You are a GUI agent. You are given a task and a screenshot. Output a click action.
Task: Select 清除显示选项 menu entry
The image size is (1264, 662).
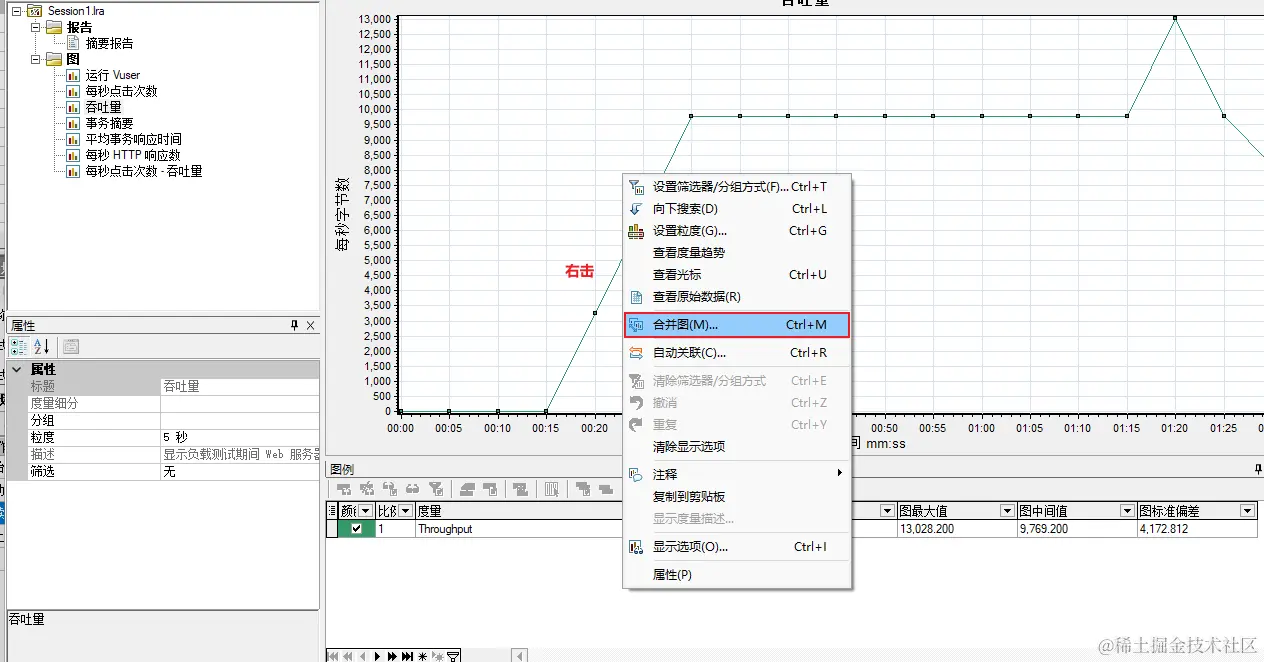(737, 447)
